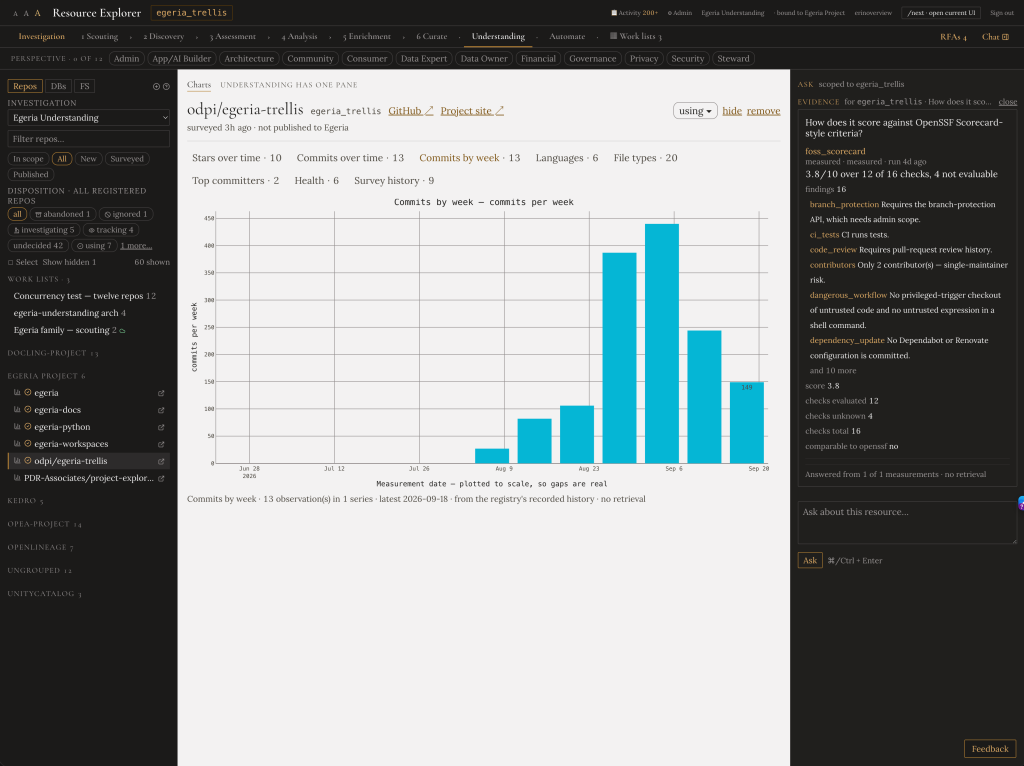This screenshot has width=1024, height=766.
Task: Click check badge beside egeria-docs
Action: [28, 409]
